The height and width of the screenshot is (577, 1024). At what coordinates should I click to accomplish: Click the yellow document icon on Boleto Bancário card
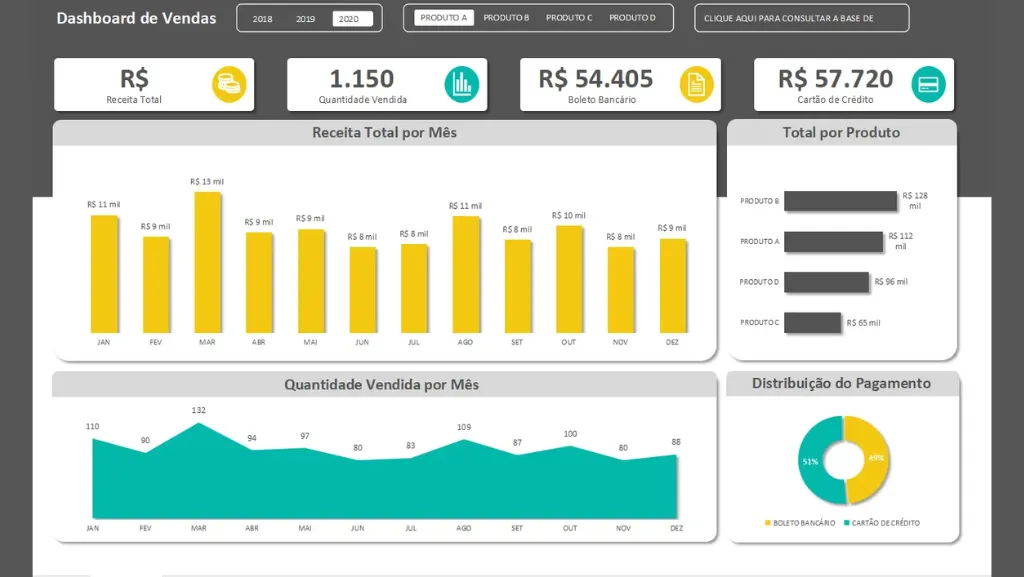pyautogui.click(x=696, y=84)
